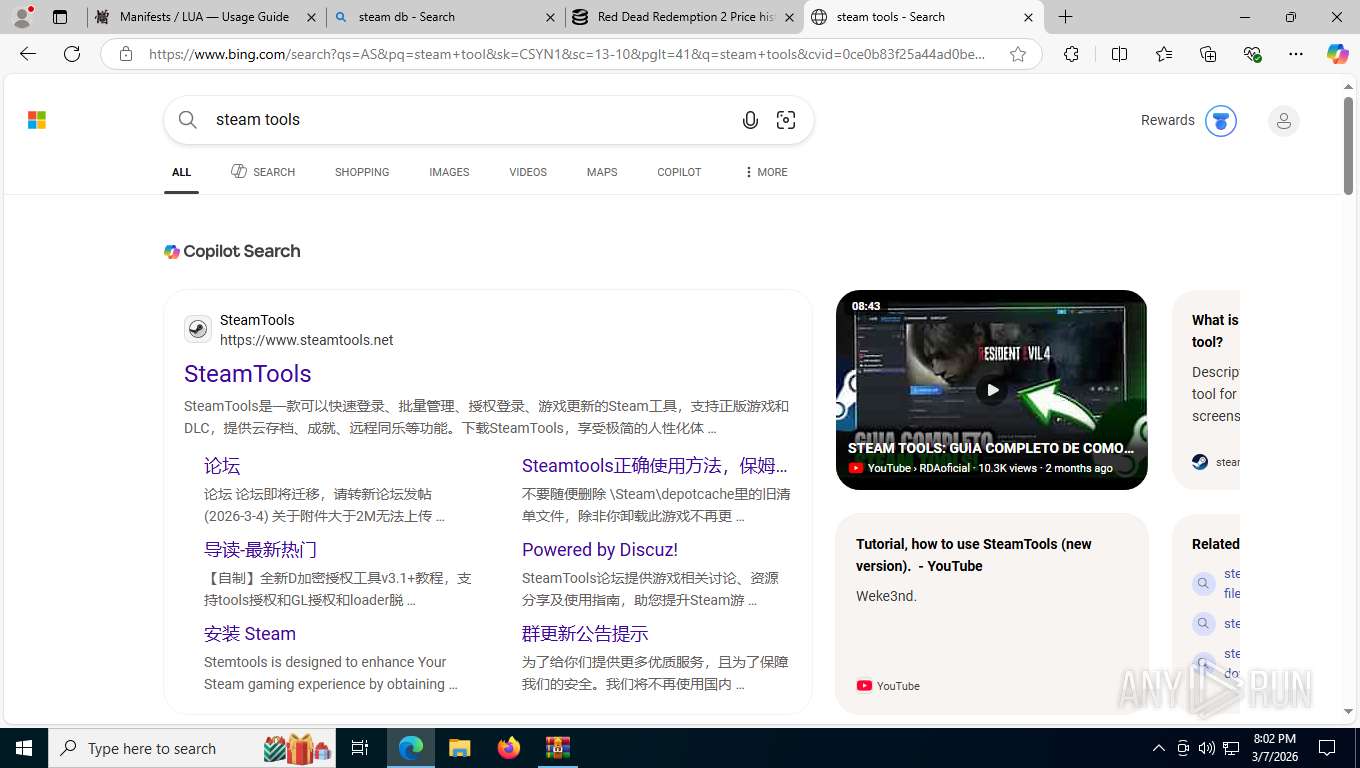Open the www.steamtools.net URL link
The height and width of the screenshot is (768, 1360).
(307, 340)
